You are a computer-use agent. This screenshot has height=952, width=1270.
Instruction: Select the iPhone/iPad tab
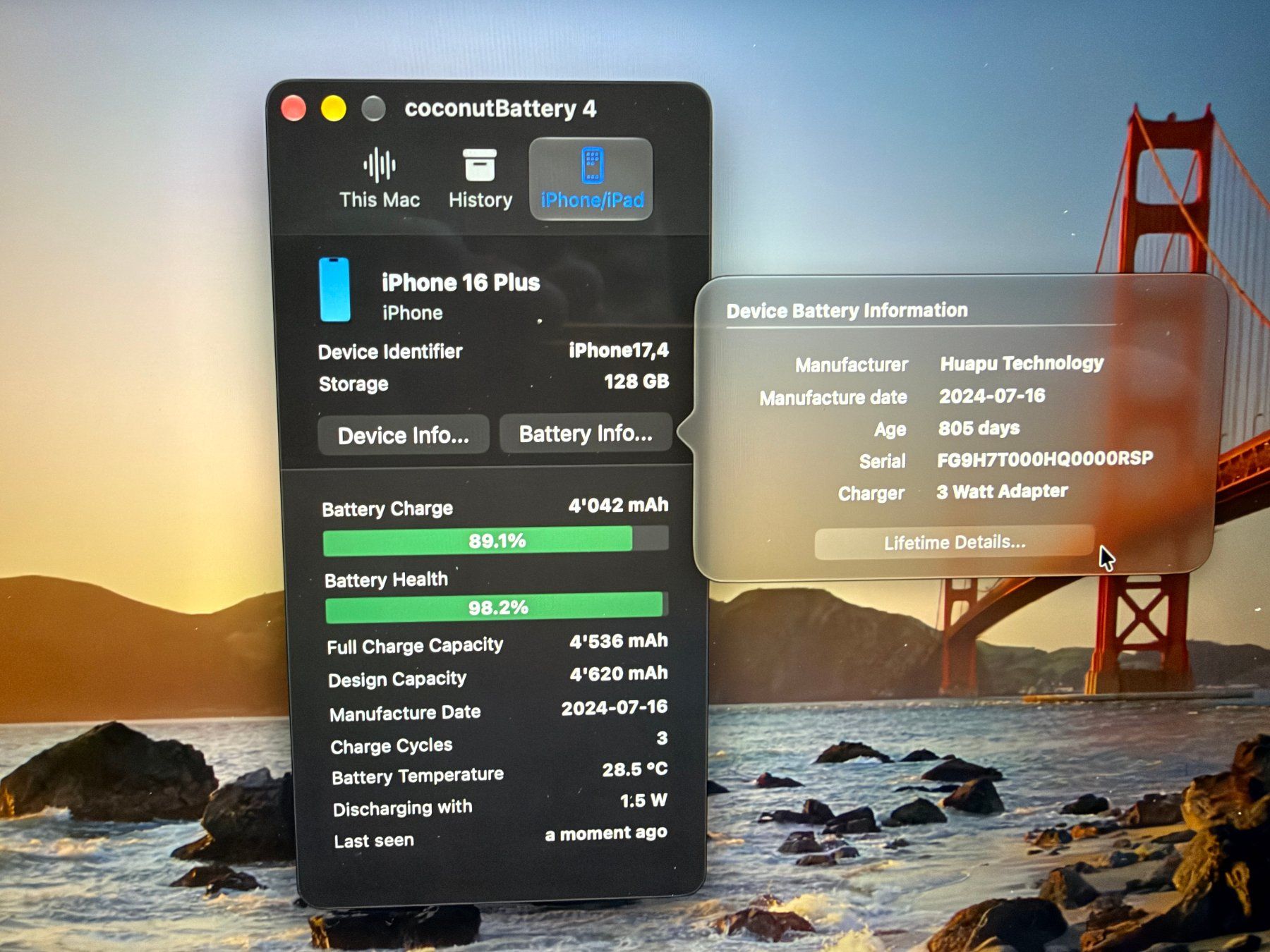point(591,179)
